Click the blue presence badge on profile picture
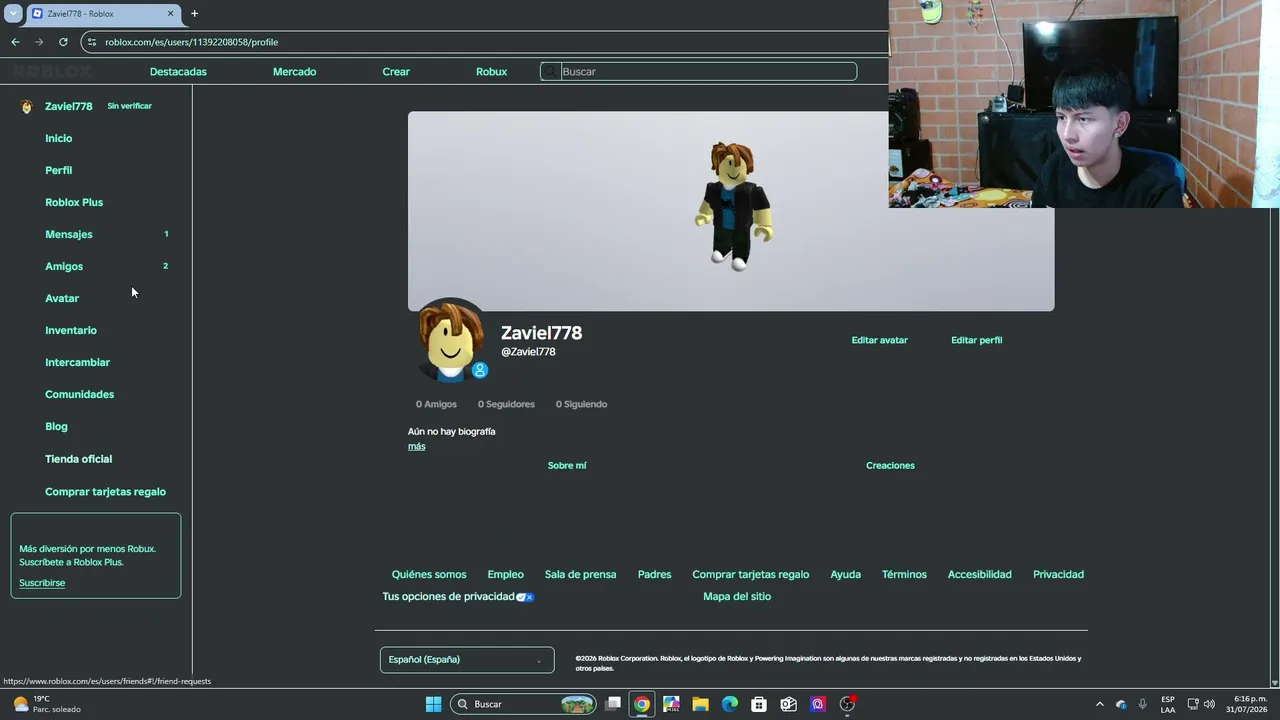This screenshot has width=1280, height=720. pyautogui.click(x=480, y=370)
